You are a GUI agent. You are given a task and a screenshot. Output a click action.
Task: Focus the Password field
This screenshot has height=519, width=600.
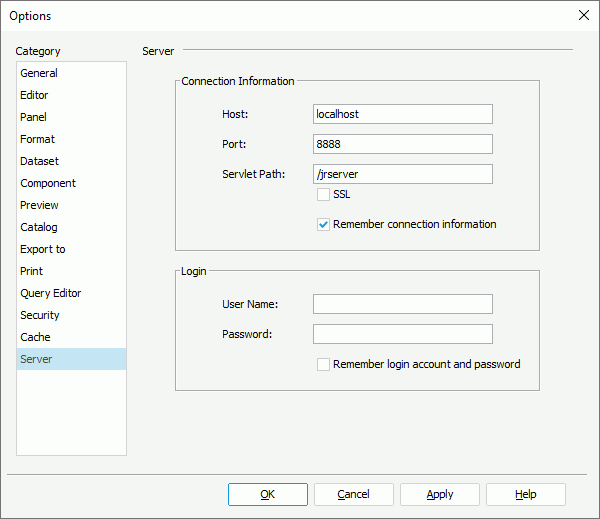click(403, 334)
